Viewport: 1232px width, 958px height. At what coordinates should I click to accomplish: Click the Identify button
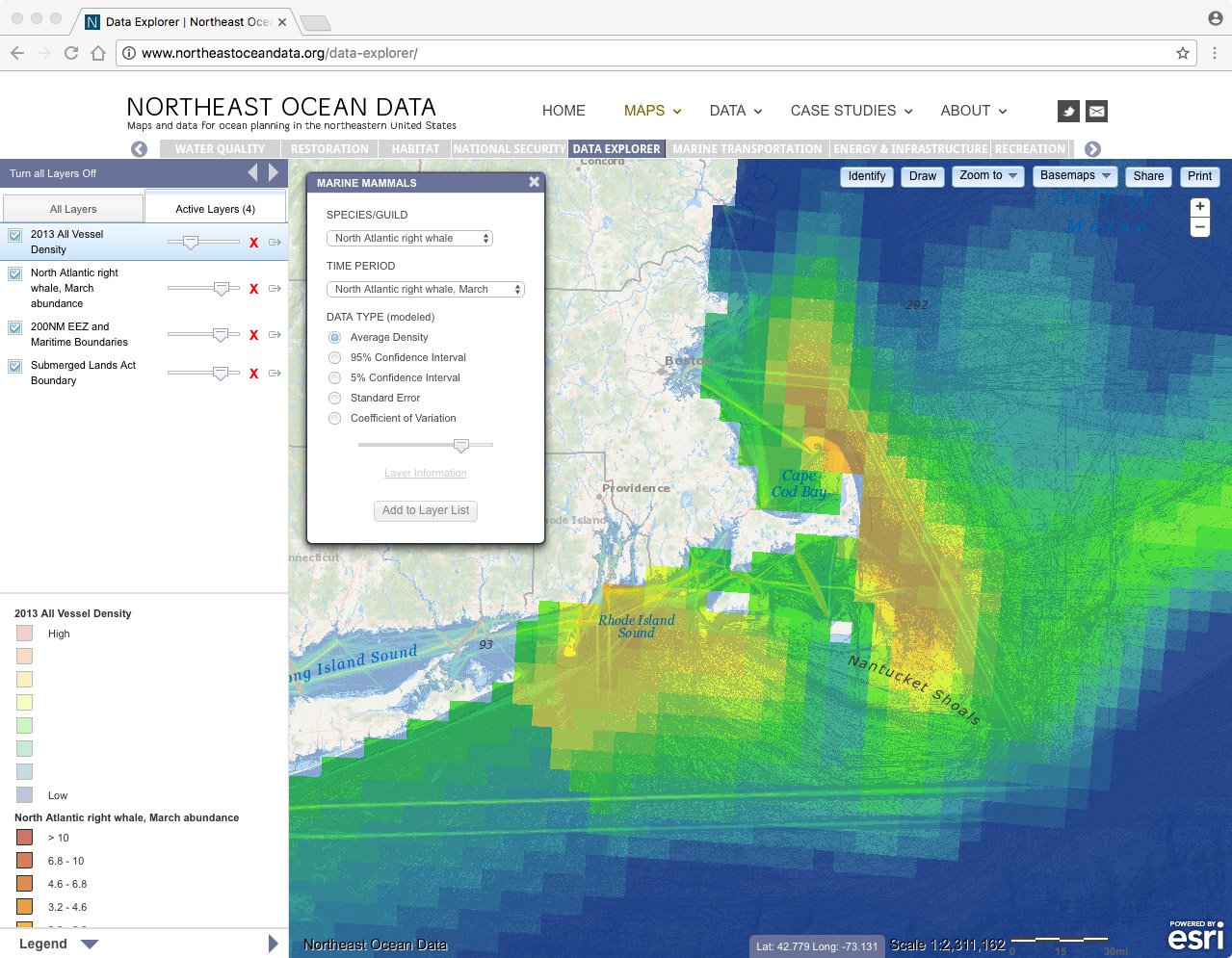(866, 176)
